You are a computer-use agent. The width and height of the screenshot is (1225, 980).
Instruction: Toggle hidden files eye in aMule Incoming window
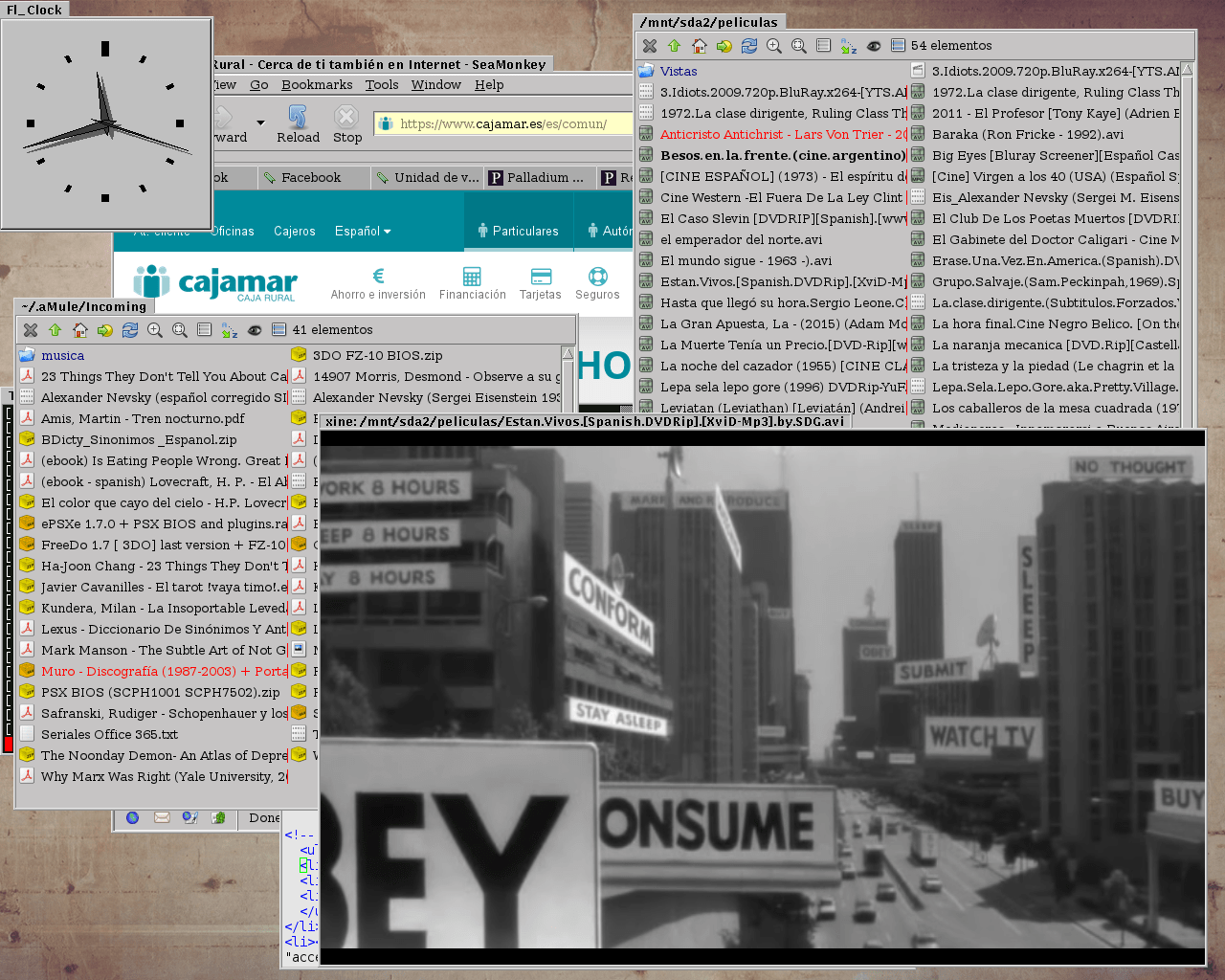pyautogui.click(x=255, y=330)
